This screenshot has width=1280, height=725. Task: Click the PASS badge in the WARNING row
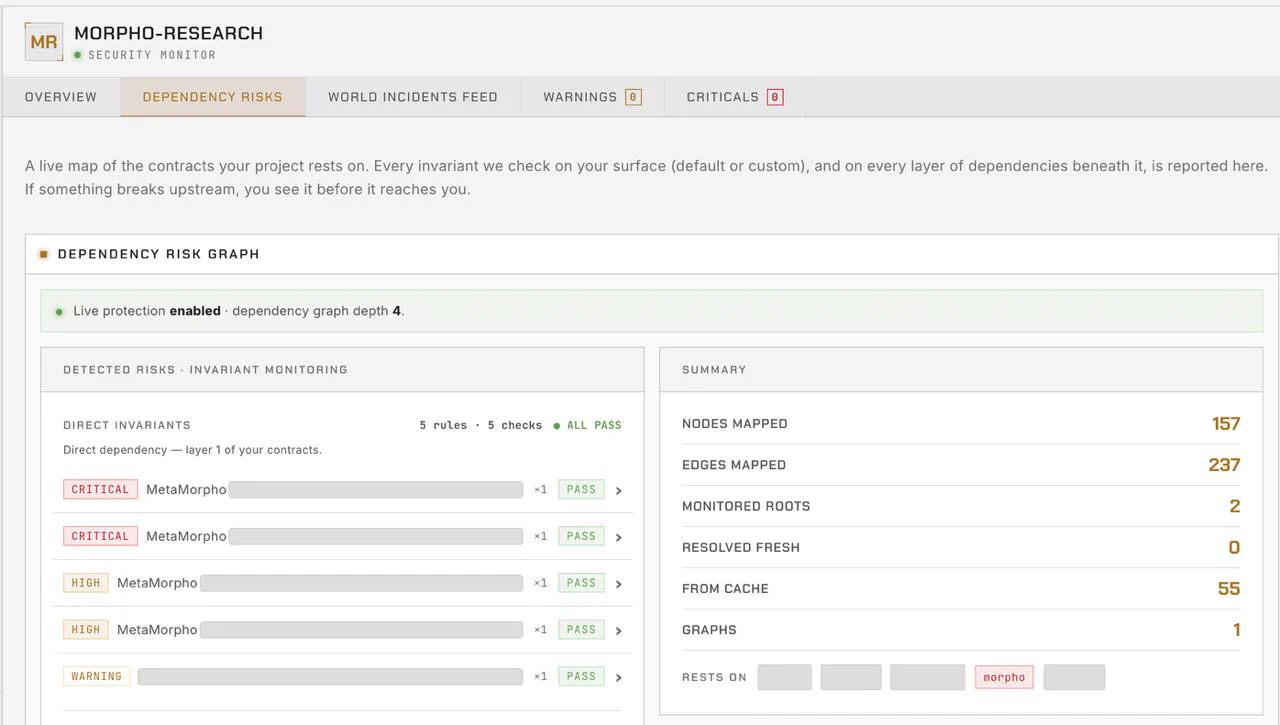click(581, 676)
